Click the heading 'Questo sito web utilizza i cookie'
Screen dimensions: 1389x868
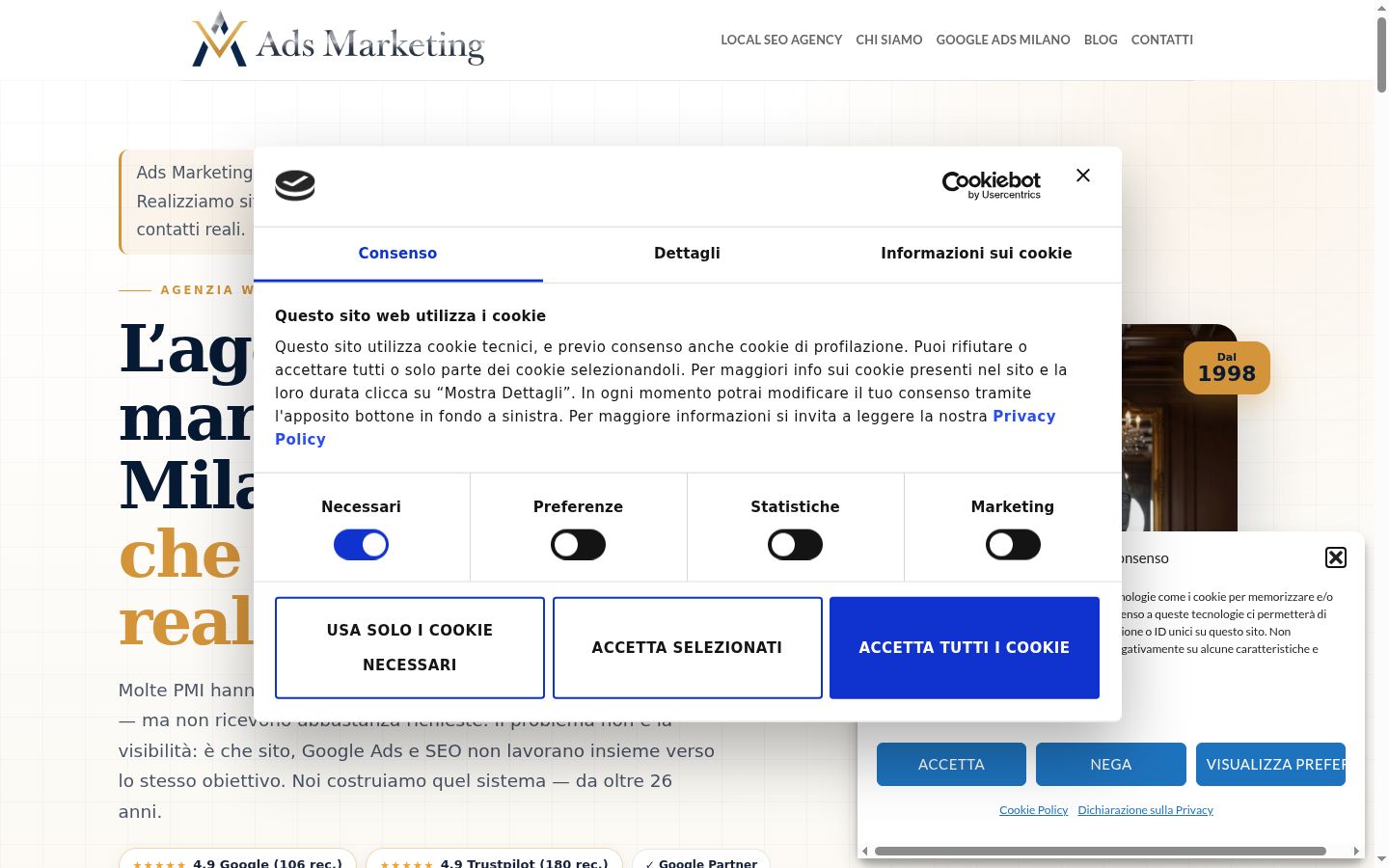pyautogui.click(x=410, y=315)
